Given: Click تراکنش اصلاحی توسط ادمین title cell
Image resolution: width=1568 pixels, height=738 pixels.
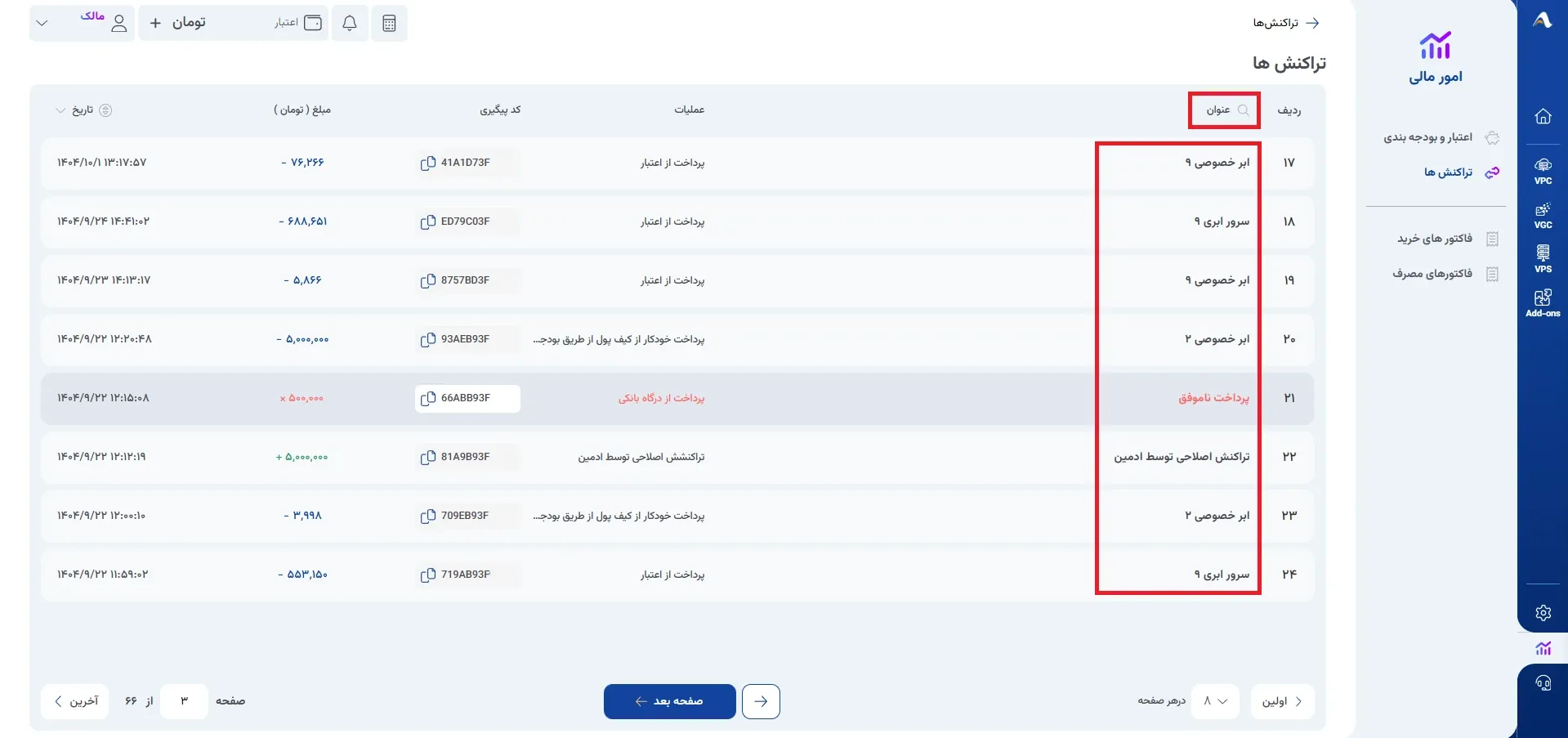Looking at the screenshot, I should (1182, 457).
